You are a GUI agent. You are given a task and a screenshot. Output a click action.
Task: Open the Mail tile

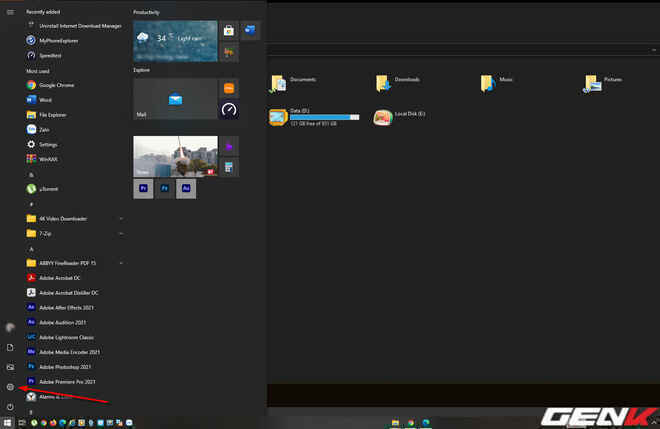[x=175, y=99]
